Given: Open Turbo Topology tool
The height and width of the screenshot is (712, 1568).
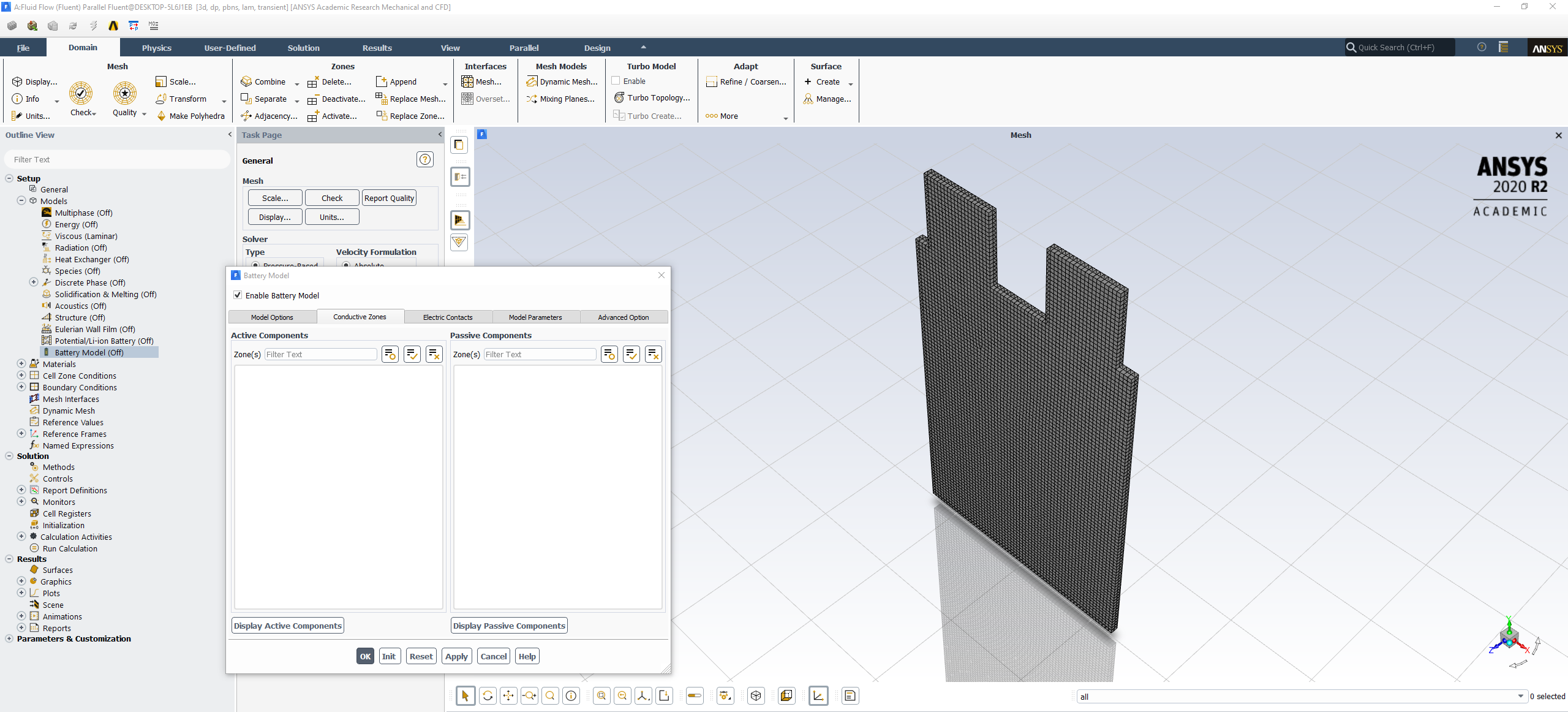Looking at the screenshot, I should (652, 98).
